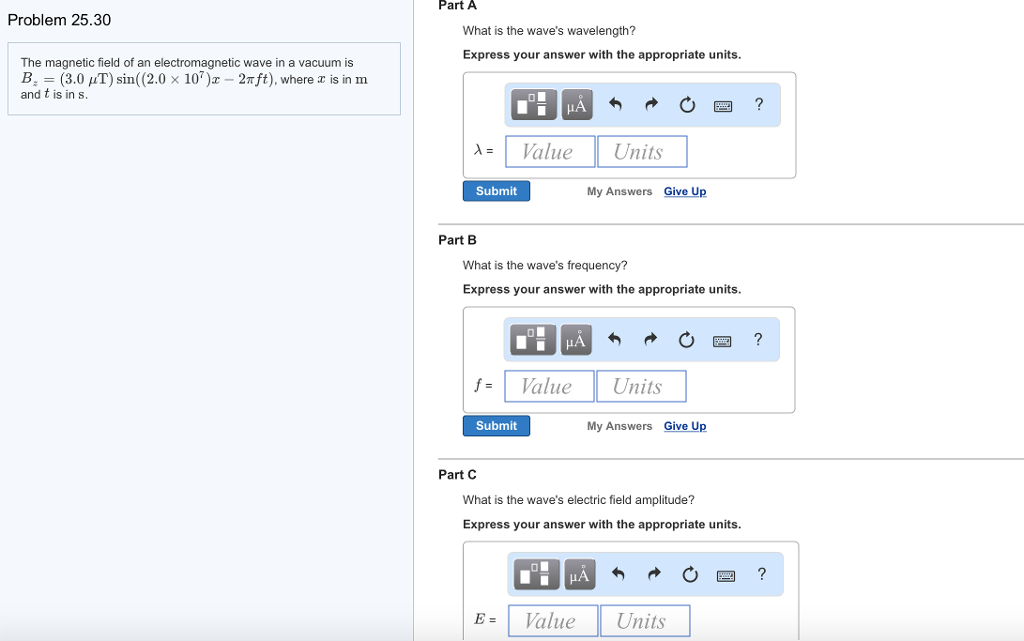Open My Answers for Part A
Screen dimensions: 1024x641
pos(619,191)
